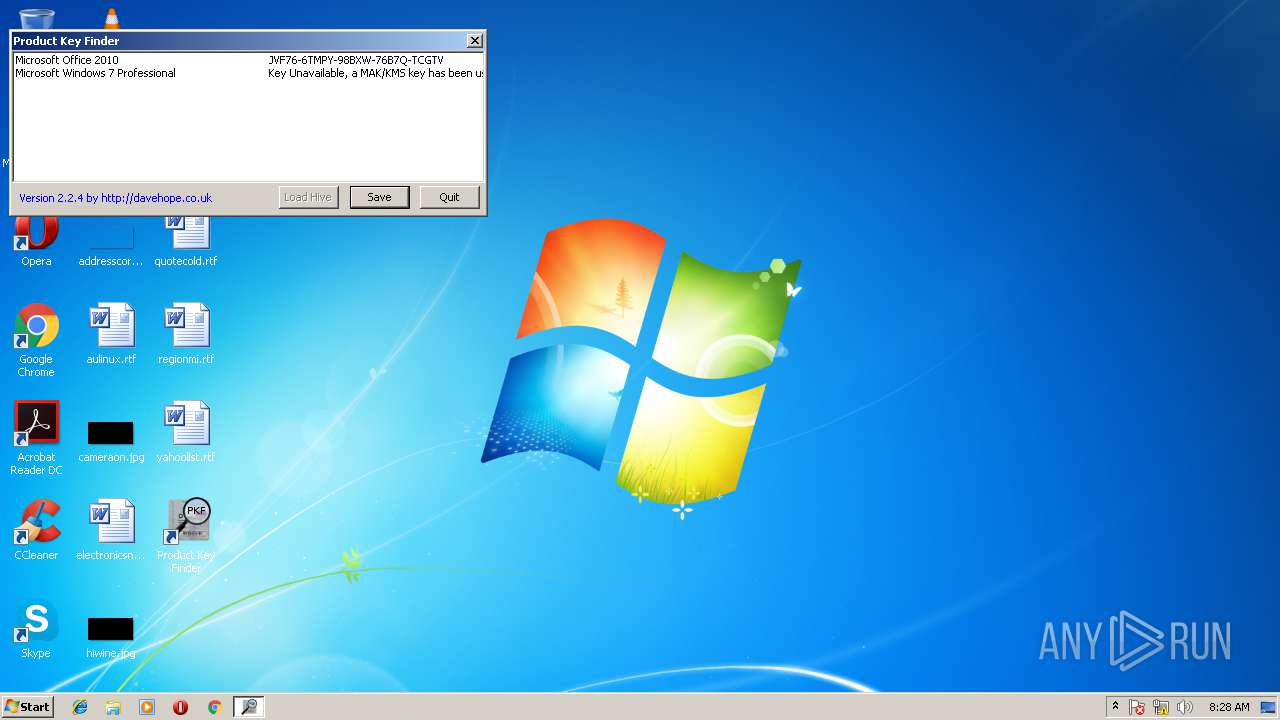
Task: Show hidden system tray icons
Action: click(1115, 707)
